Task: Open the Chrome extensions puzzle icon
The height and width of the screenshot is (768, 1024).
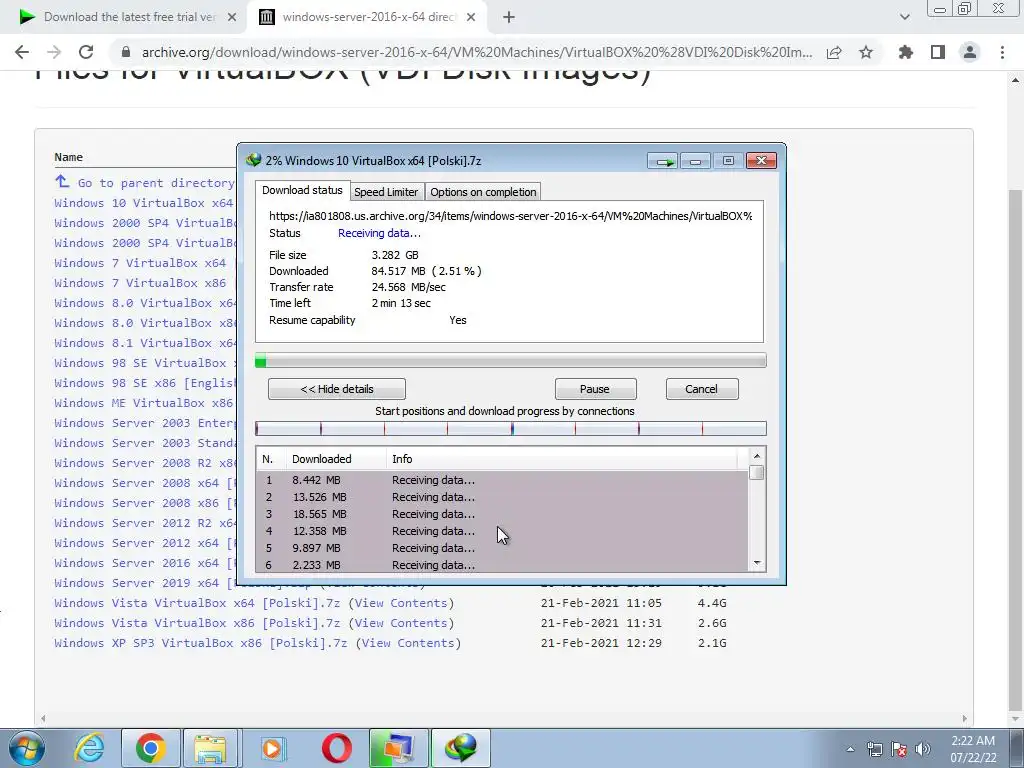Action: tap(906, 52)
